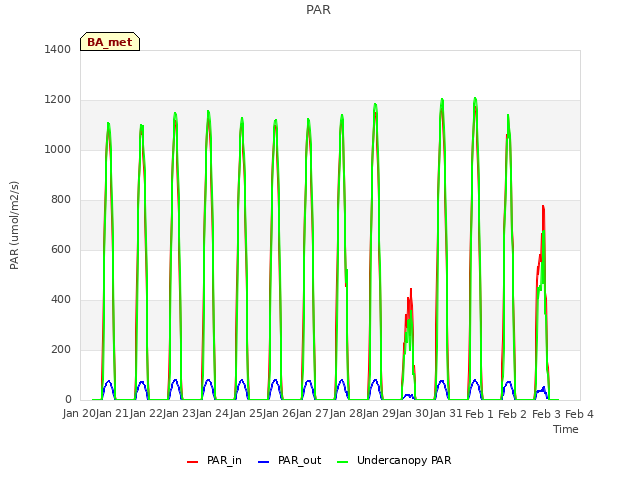Click the Jan 25 x-axis tick label
The image size is (640, 480).
pos(246,414)
